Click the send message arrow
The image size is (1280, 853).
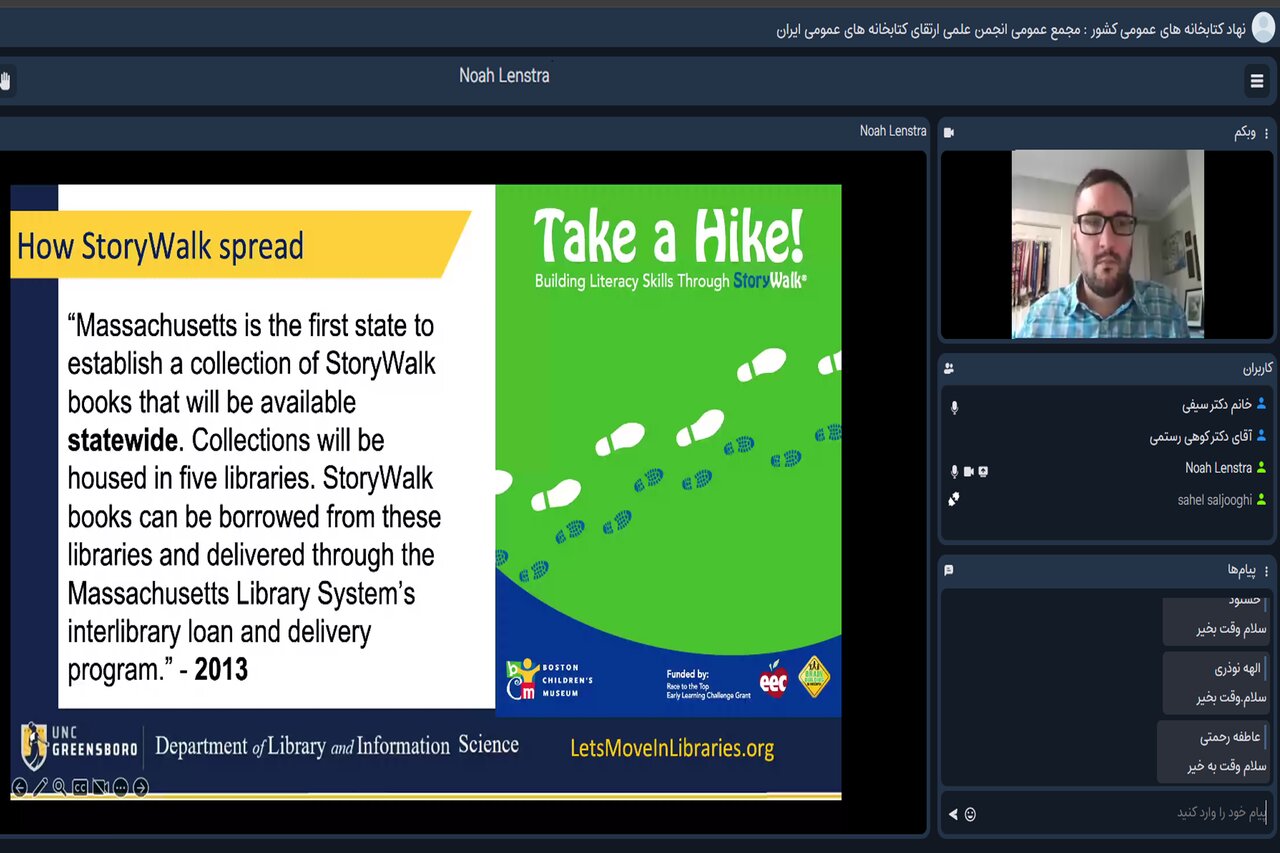[x=953, y=814]
